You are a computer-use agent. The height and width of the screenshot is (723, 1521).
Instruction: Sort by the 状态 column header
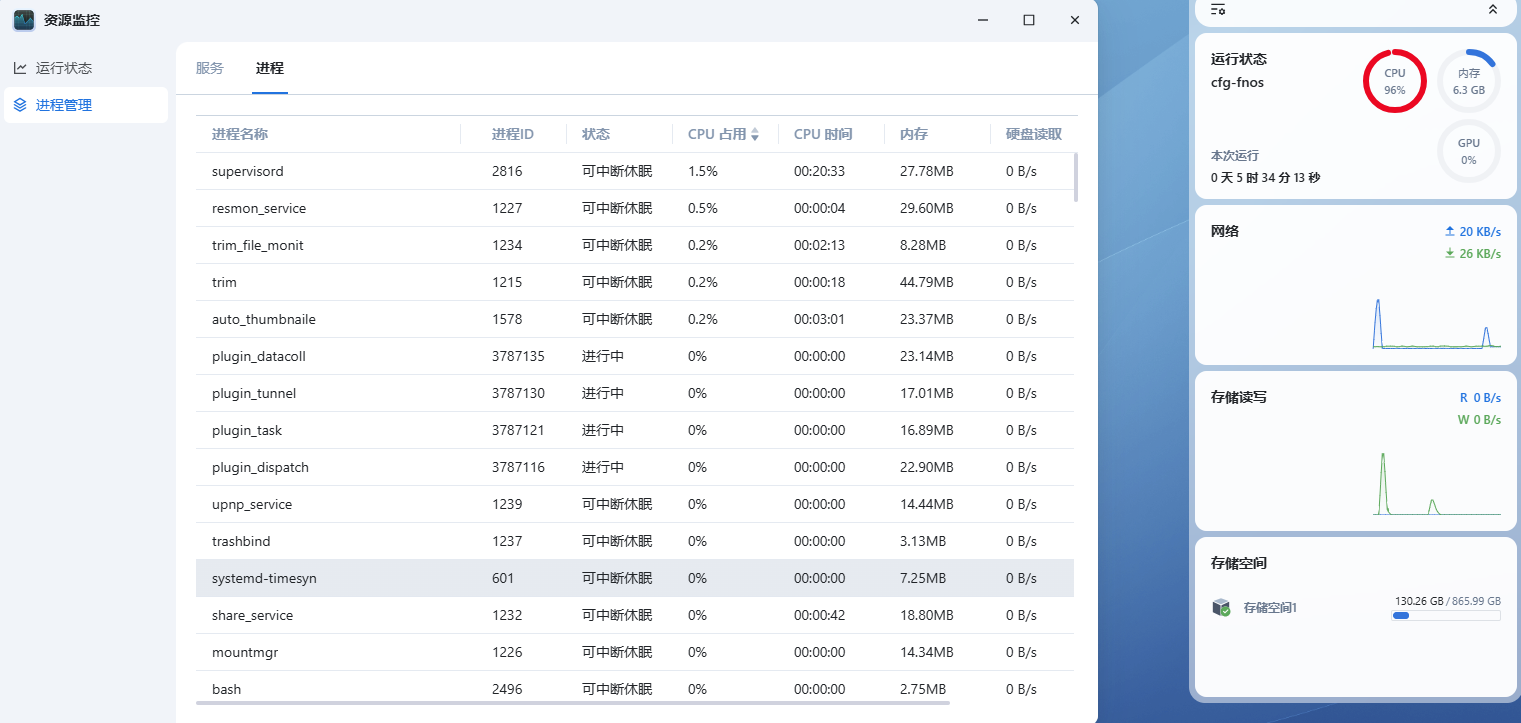(596, 134)
